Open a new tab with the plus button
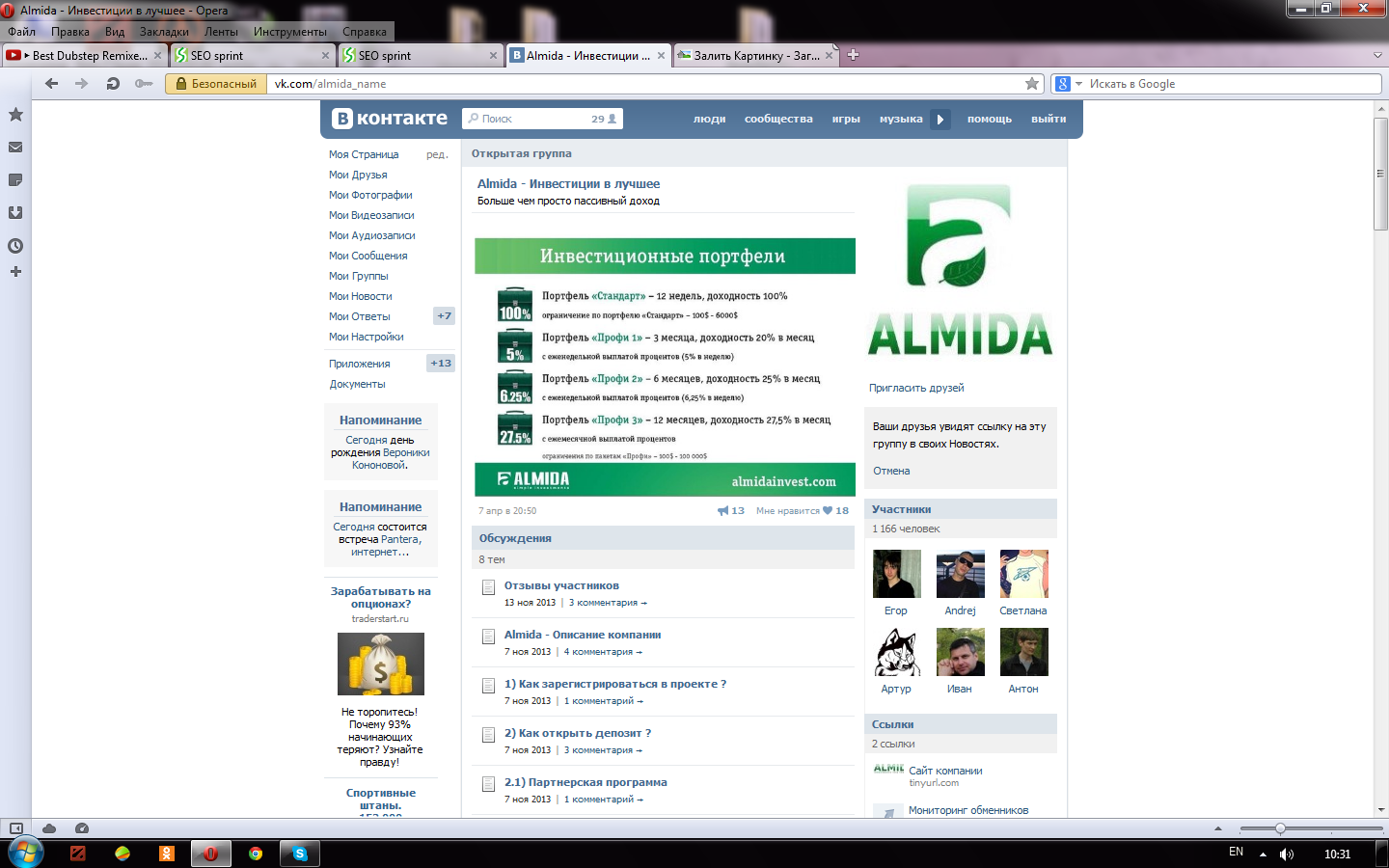This screenshot has height=868, width=1389. [853, 55]
